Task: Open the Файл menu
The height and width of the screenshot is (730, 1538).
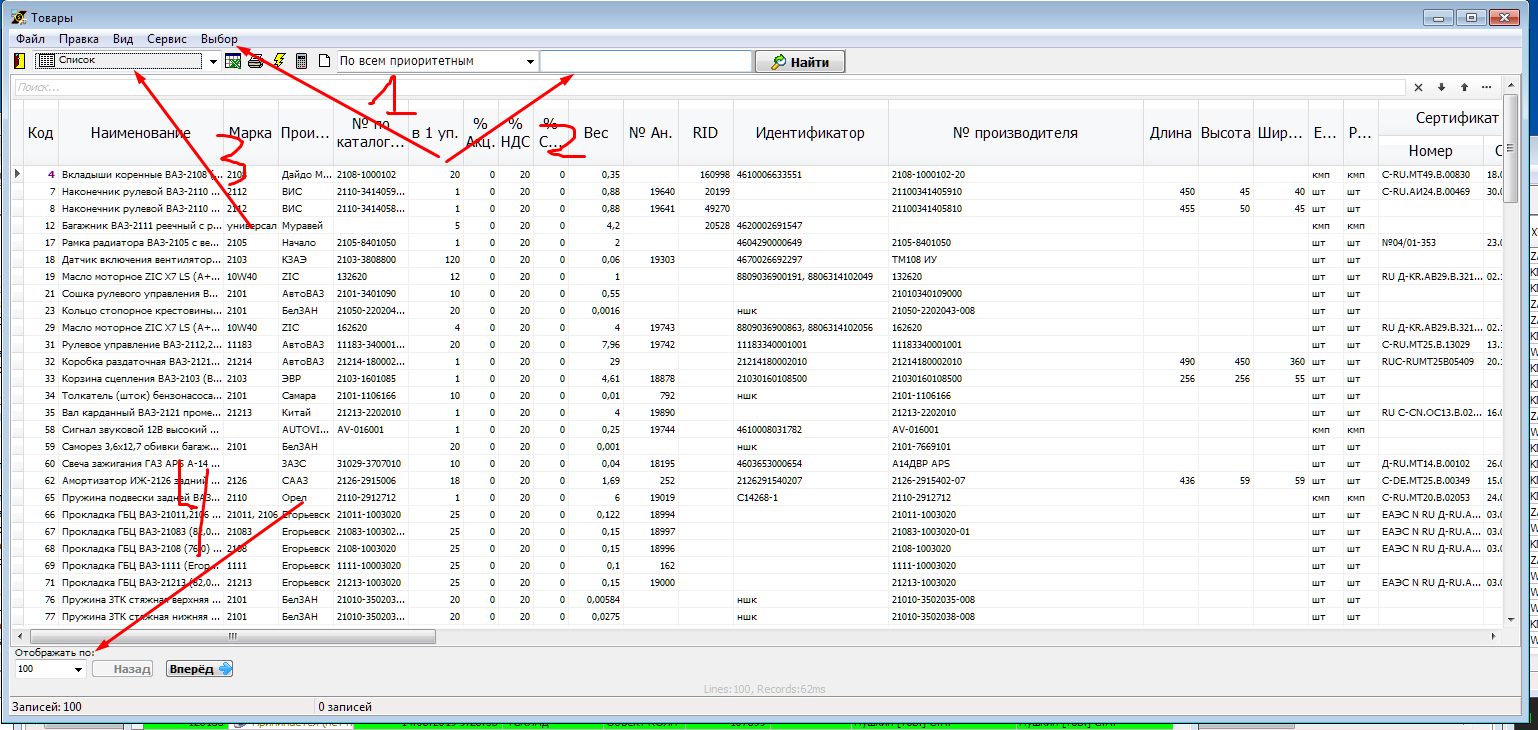Action: click(x=30, y=39)
